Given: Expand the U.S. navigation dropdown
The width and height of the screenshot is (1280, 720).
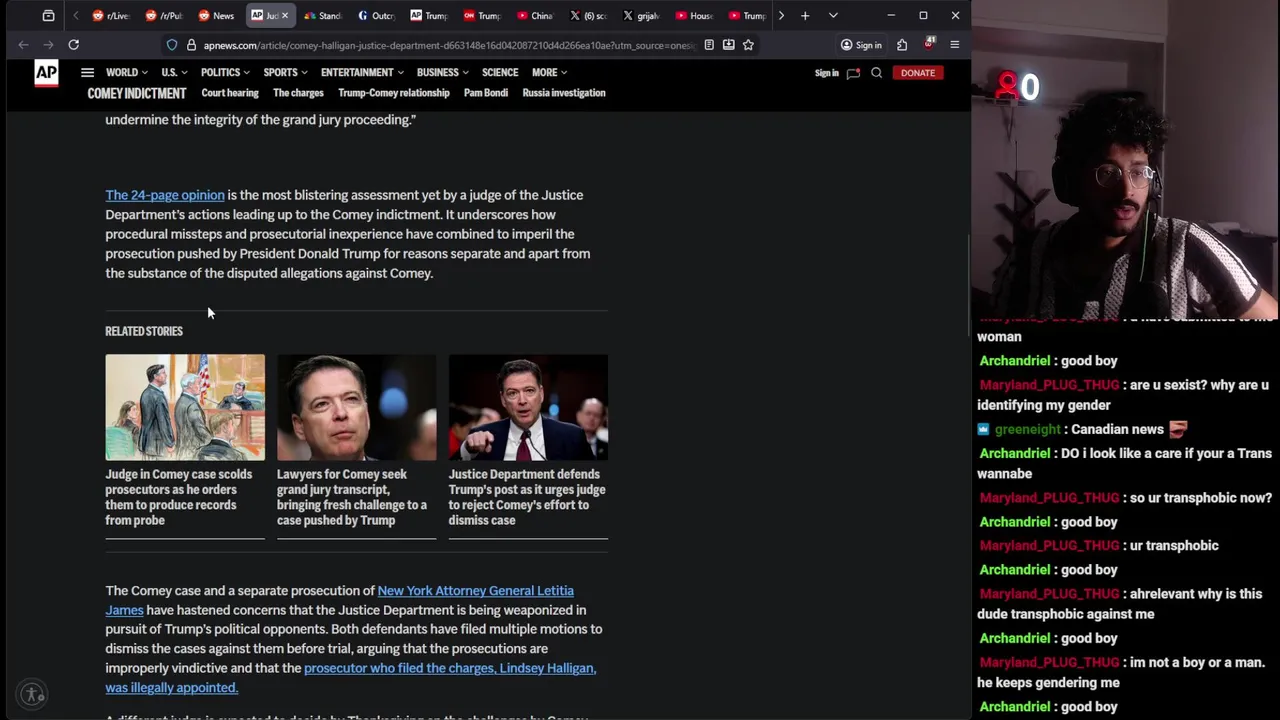Looking at the screenshot, I should pyautogui.click(x=175, y=73).
